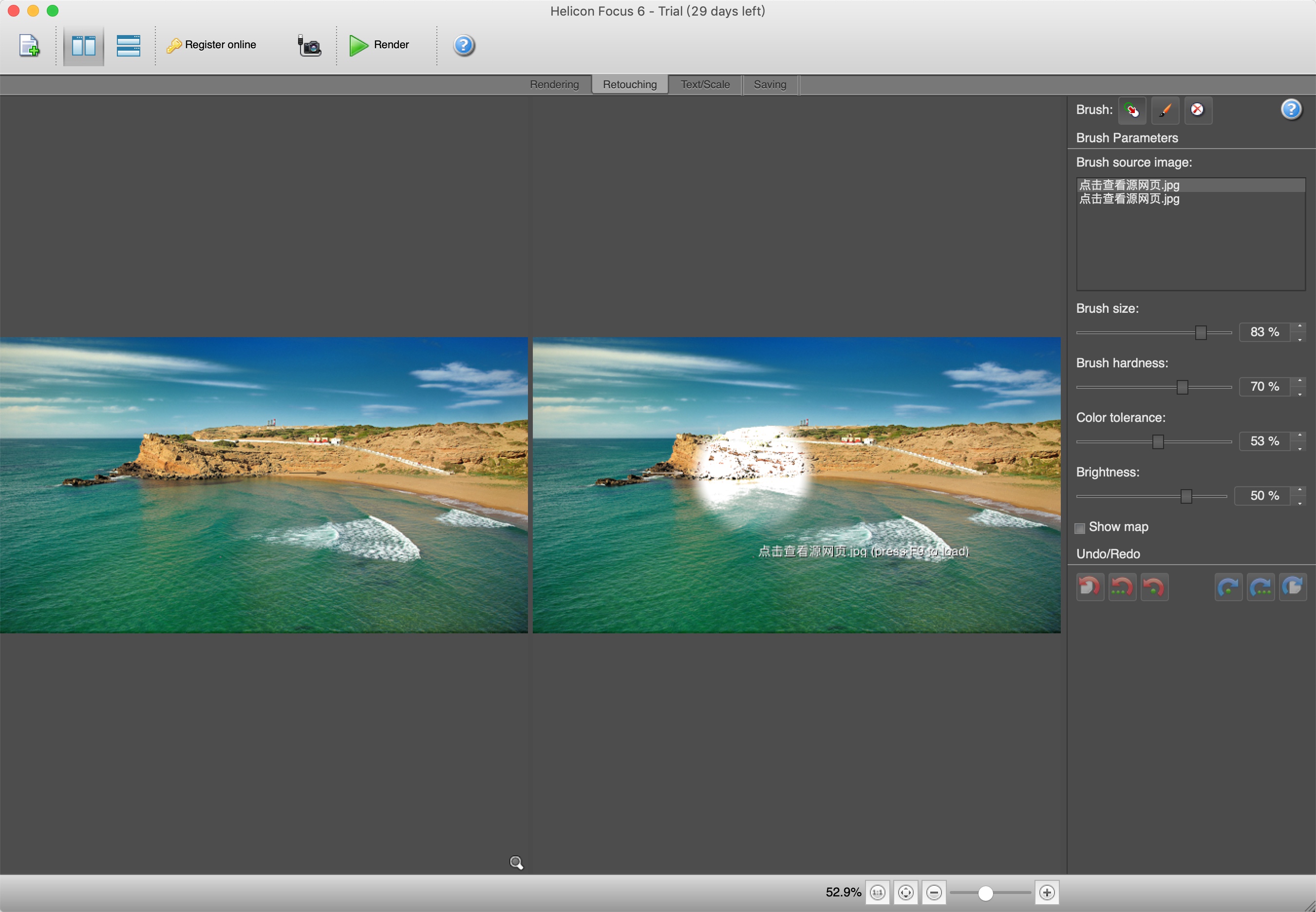Click the Brush size slider handle
Viewport: 1316px width, 912px height.
[x=1201, y=333]
